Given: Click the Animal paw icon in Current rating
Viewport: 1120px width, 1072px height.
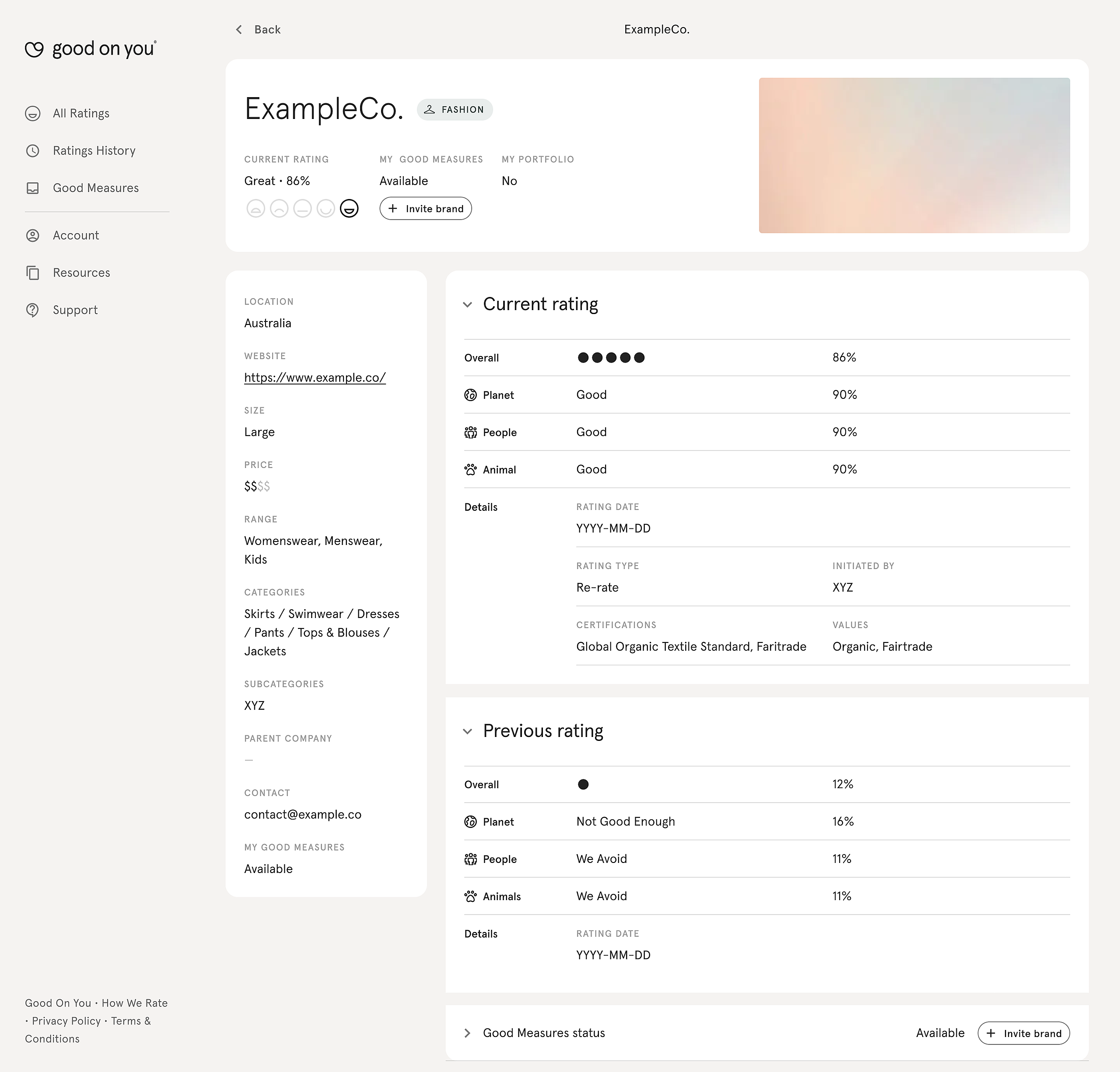Looking at the screenshot, I should coord(470,469).
